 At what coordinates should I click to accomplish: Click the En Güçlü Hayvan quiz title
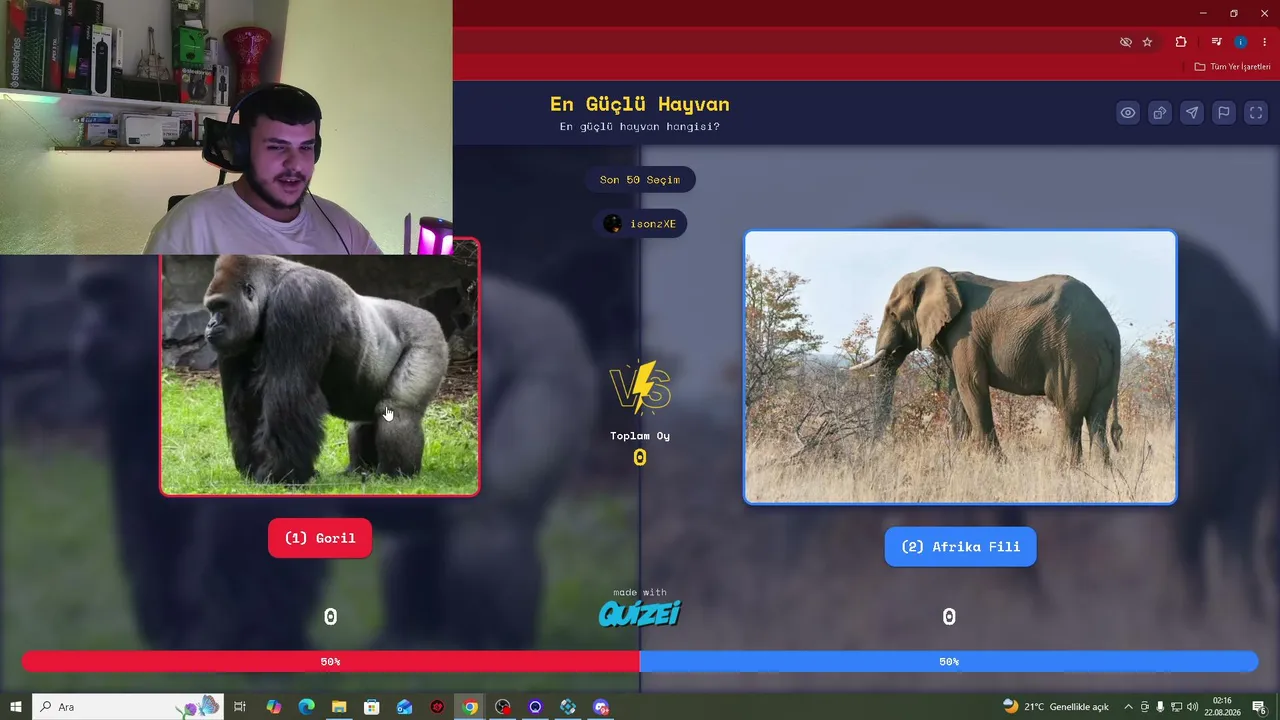pos(640,104)
